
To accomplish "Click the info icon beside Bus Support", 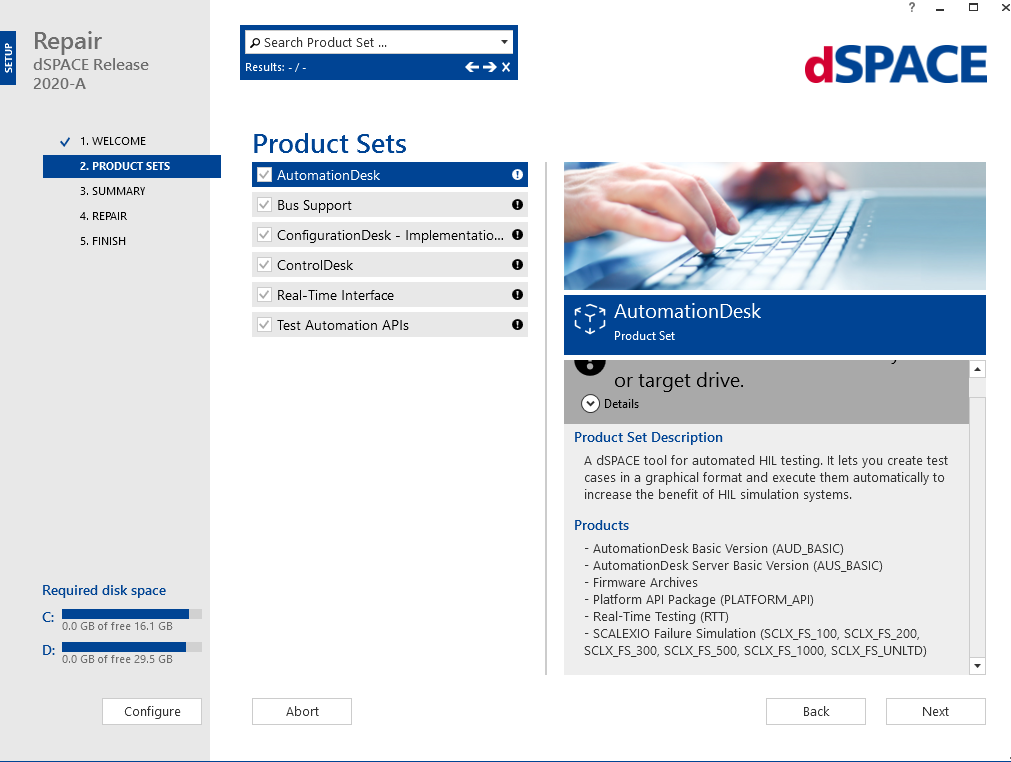I will coord(517,204).
